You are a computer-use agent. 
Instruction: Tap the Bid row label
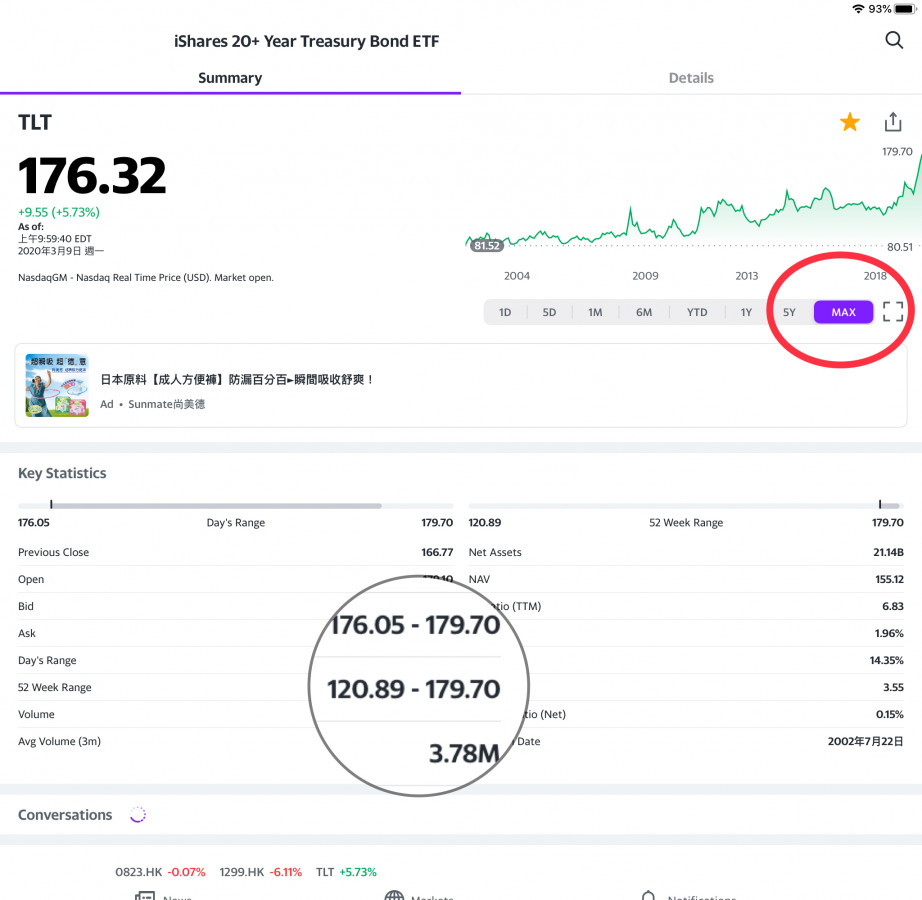[26, 606]
